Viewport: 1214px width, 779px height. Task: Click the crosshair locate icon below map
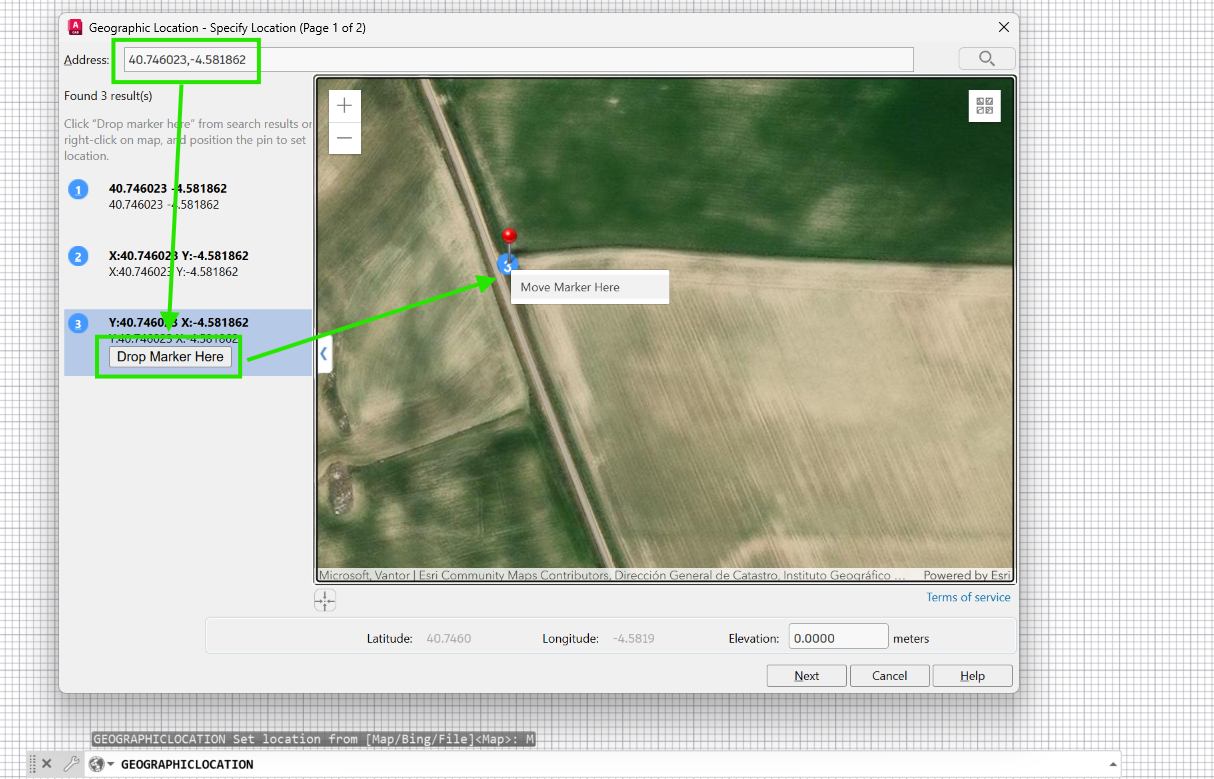pos(325,600)
